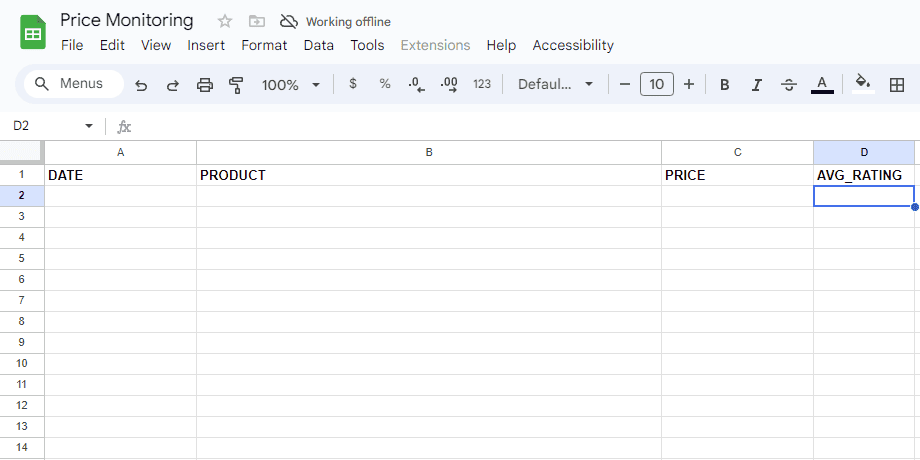Select column C header
This screenshot has height=460, width=920.
[738, 153]
